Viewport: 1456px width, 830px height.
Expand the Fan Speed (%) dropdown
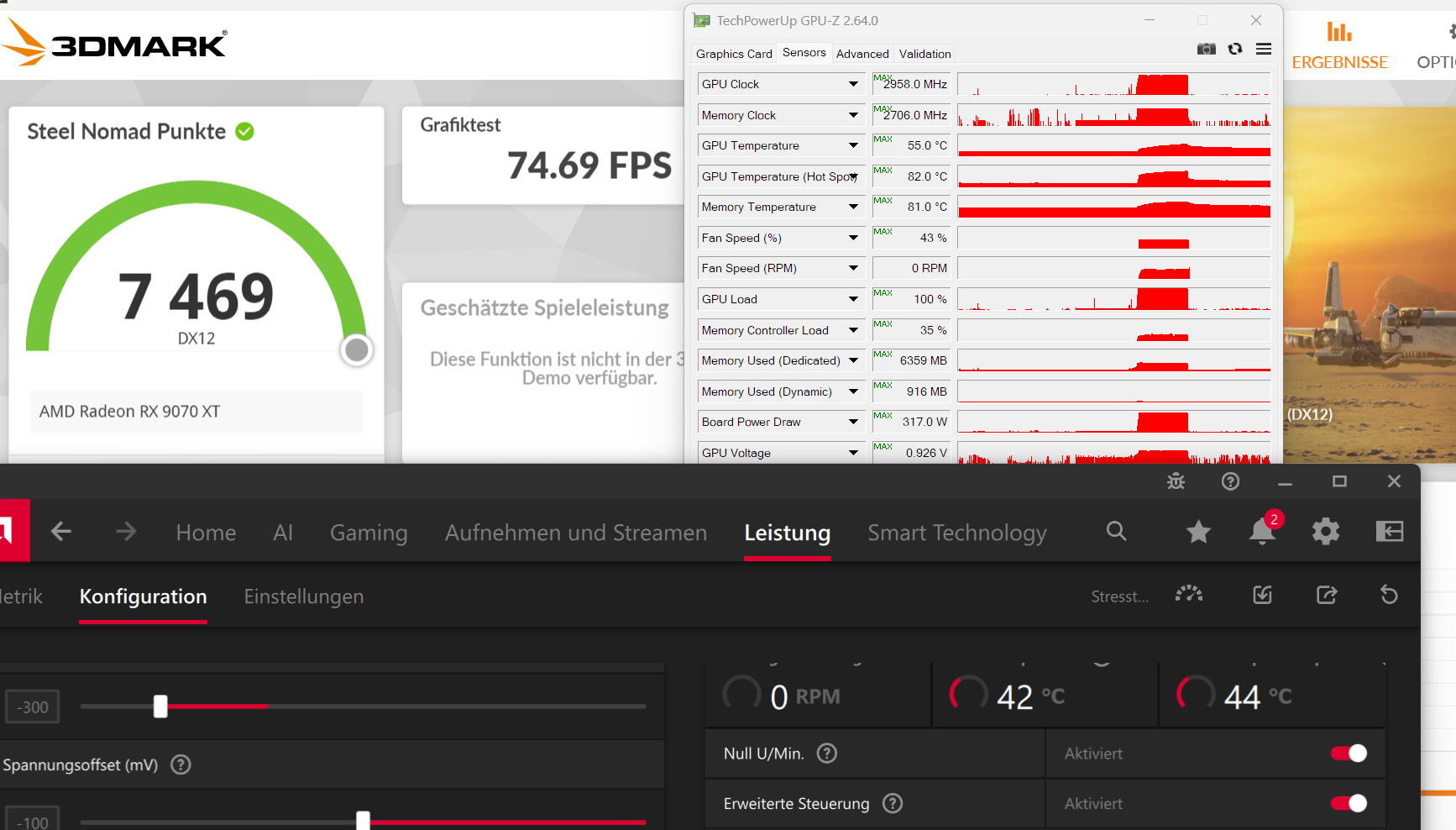coord(853,238)
